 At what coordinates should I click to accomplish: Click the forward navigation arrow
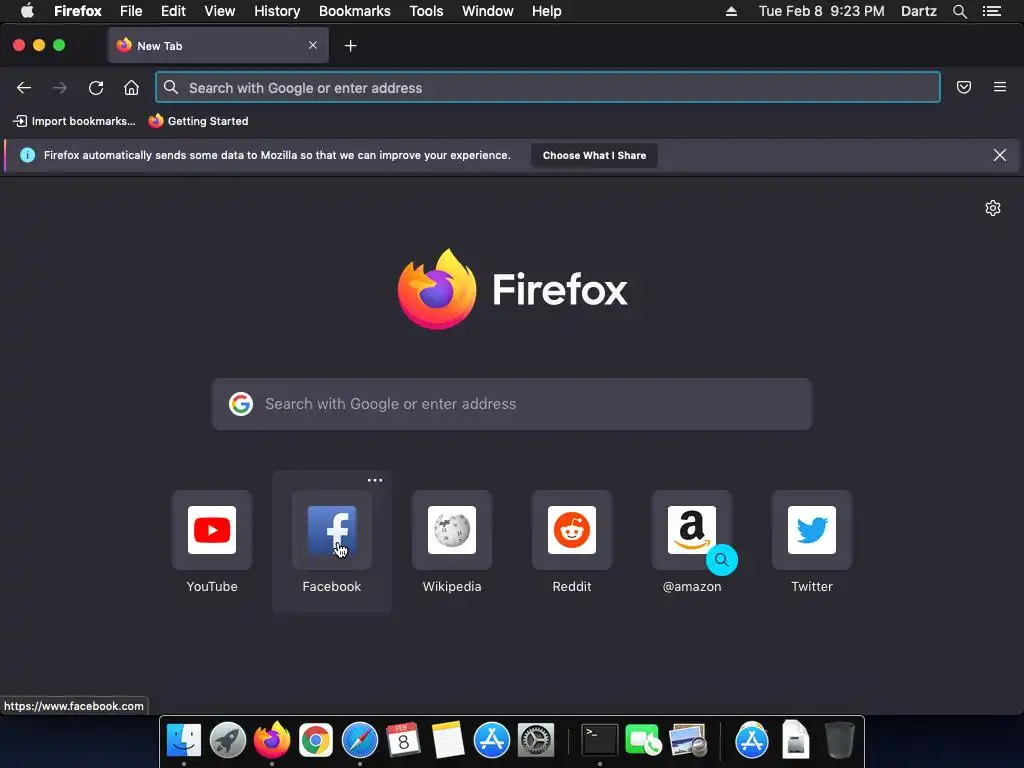click(x=60, y=88)
